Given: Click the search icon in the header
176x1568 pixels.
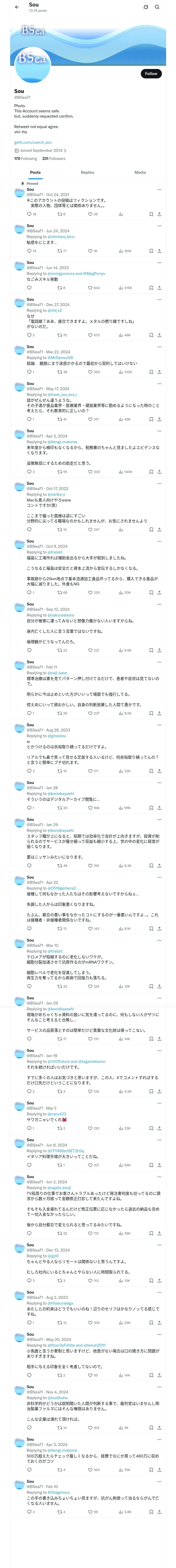Looking at the screenshot, I should tap(157, 7).
